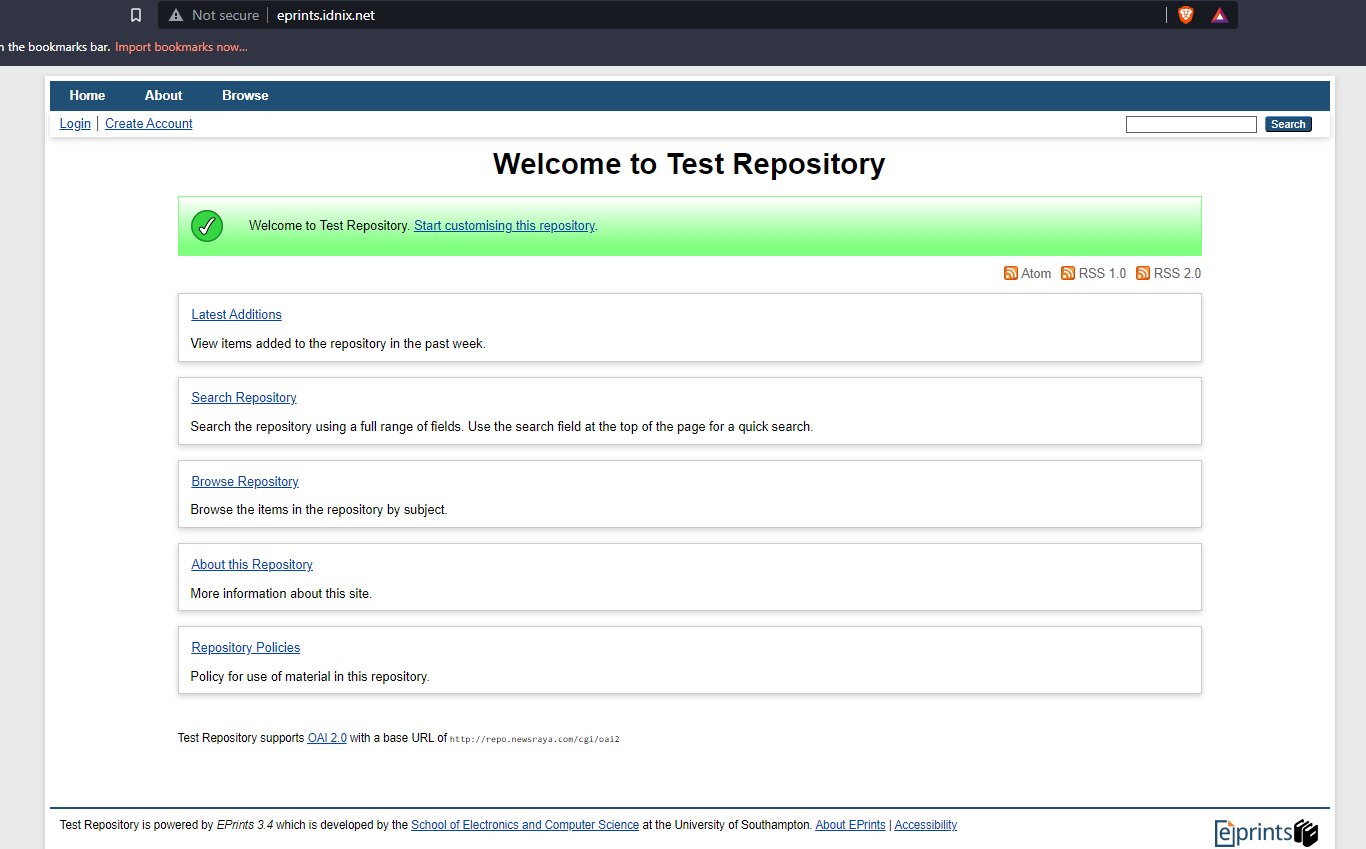Focus the quick search text field
The image size is (1366, 849).
1191,124
